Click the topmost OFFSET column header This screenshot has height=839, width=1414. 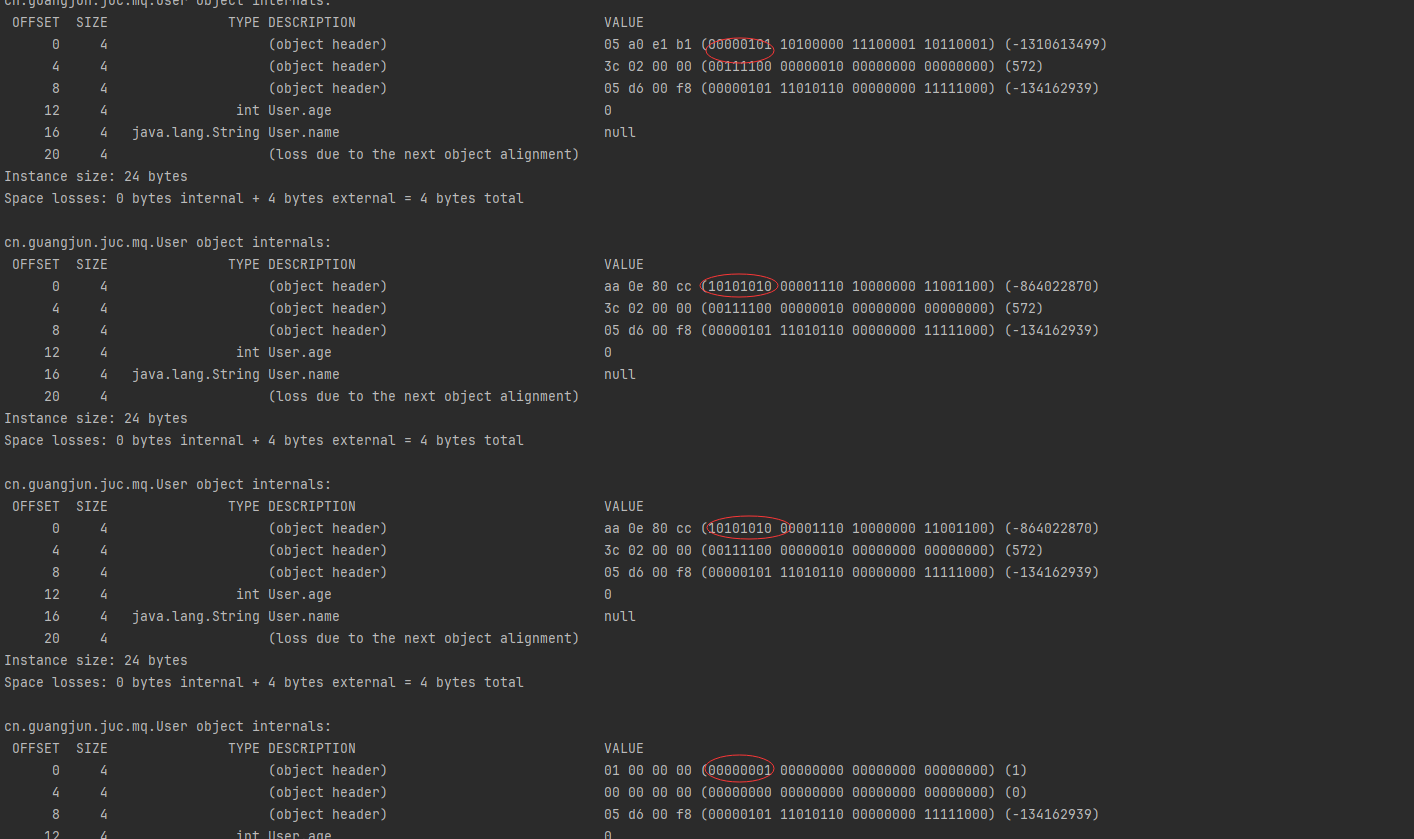point(35,23)
